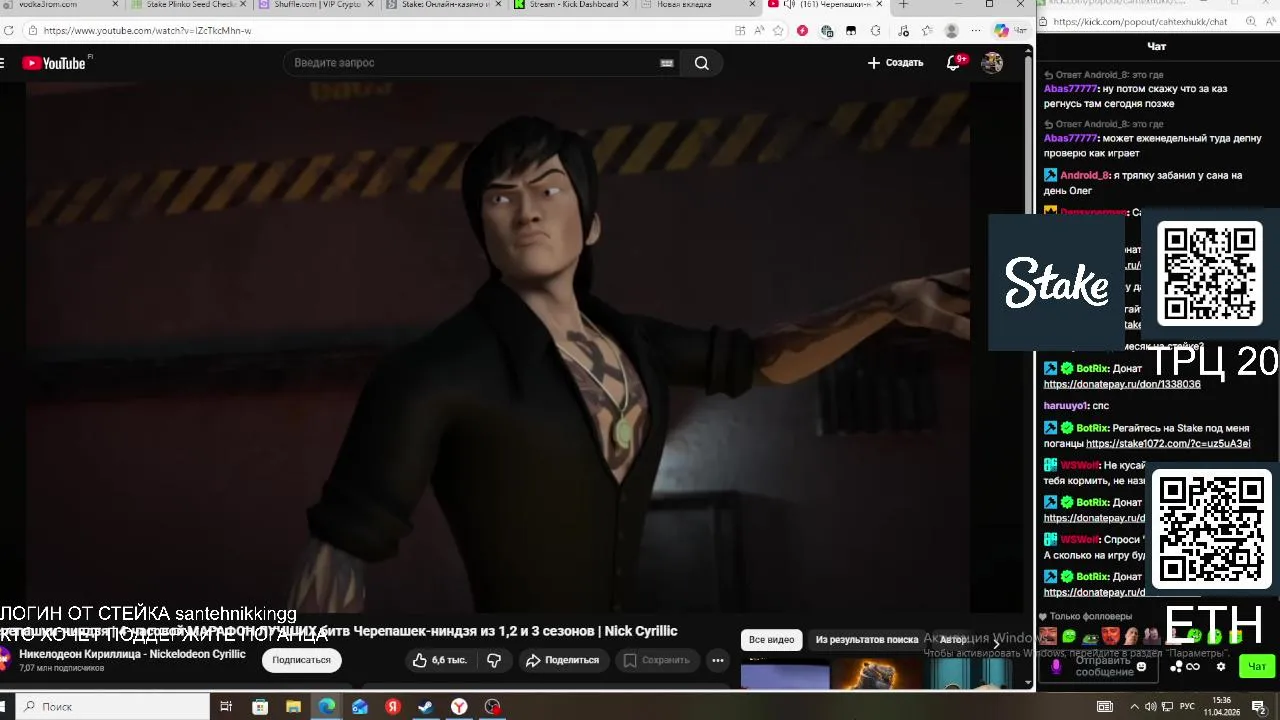Open File Explorer from the taskbar
Screen dimensions: 1280x720
coord(293,706)
